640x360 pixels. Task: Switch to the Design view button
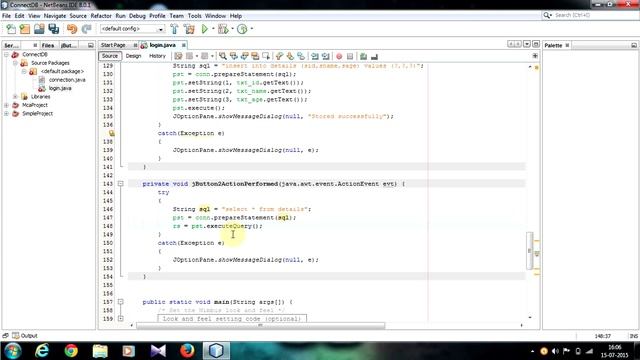[x=133, y=56]
